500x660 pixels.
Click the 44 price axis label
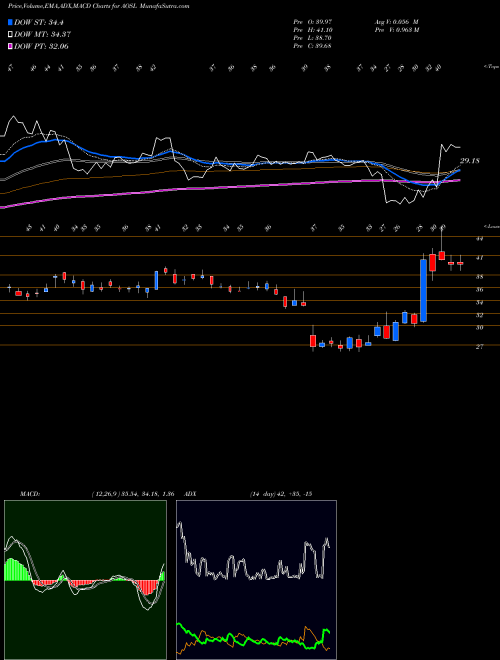click(x=479, y=239)
